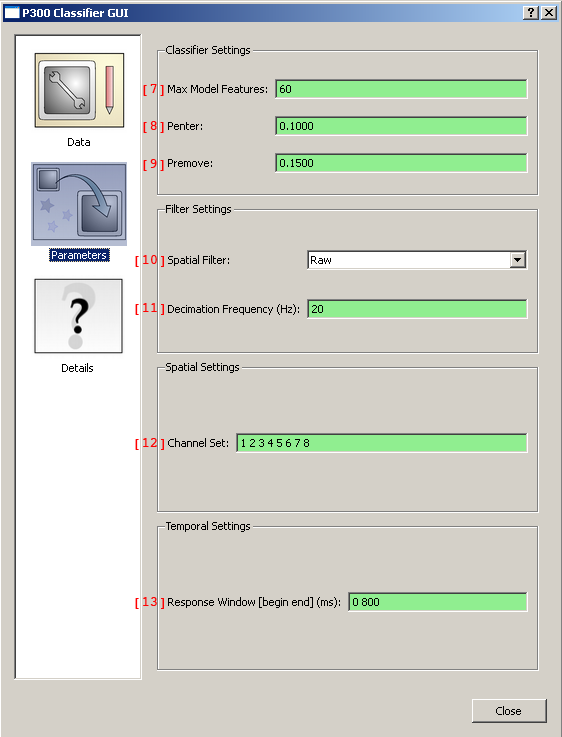
Task: Click the Close button
Action: click(509, 711)
